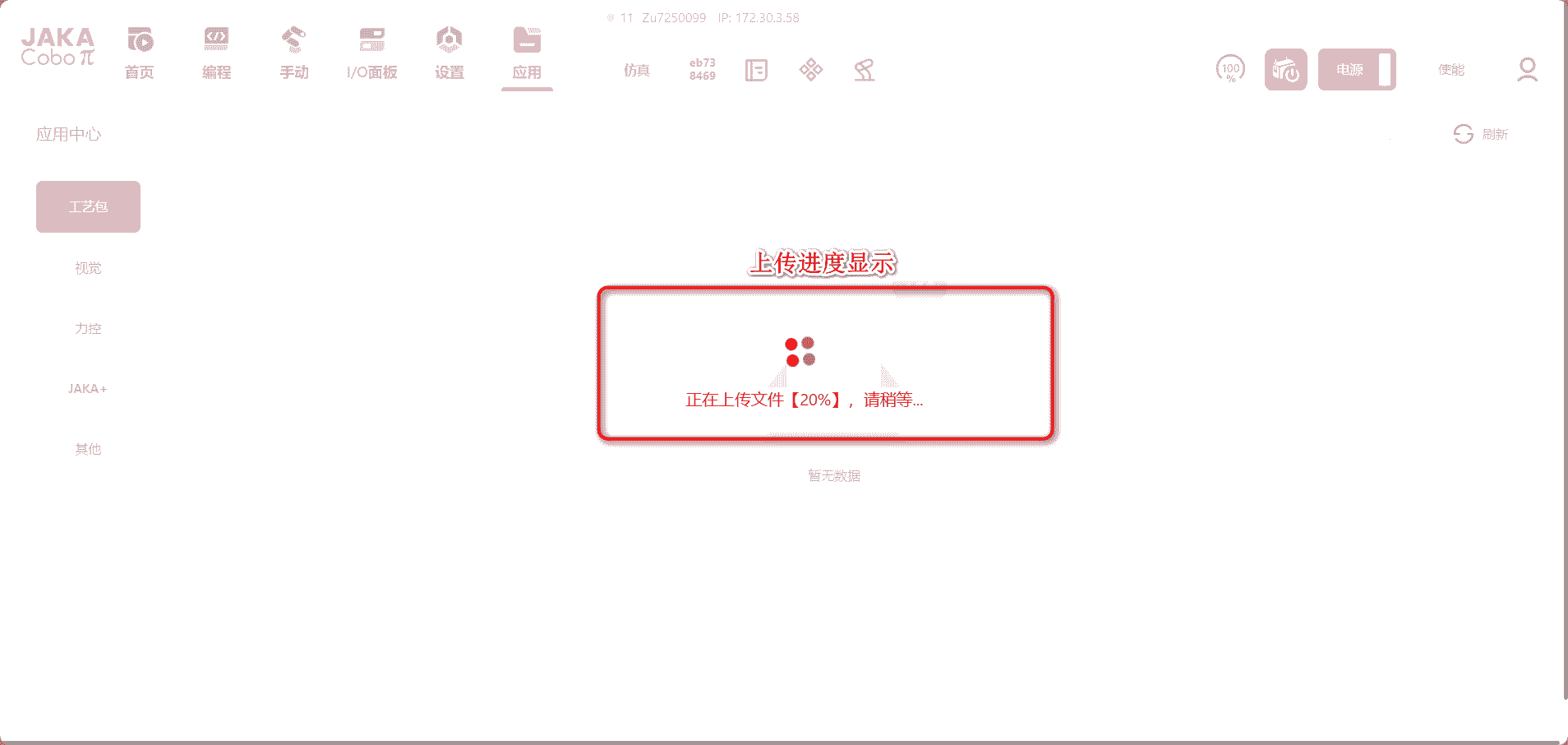Open the 力控 category in the sidebar
This screenshot has width=1568, height=745.
coord(88,328)
